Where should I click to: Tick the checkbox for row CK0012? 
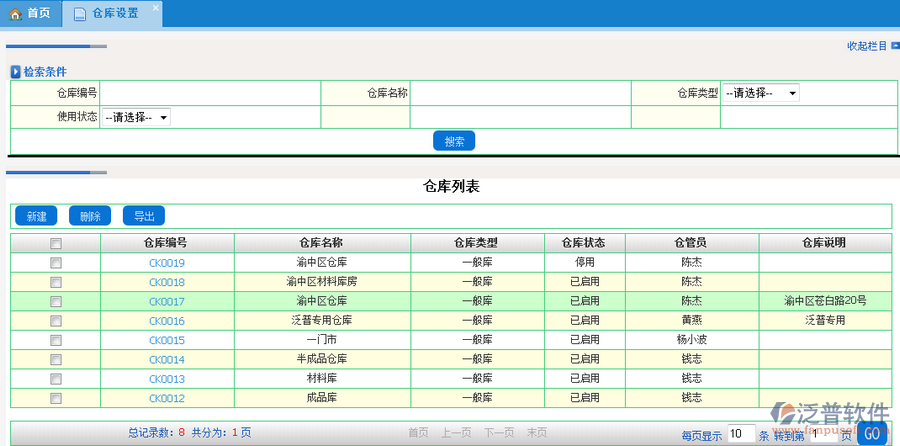coord(56,398)
